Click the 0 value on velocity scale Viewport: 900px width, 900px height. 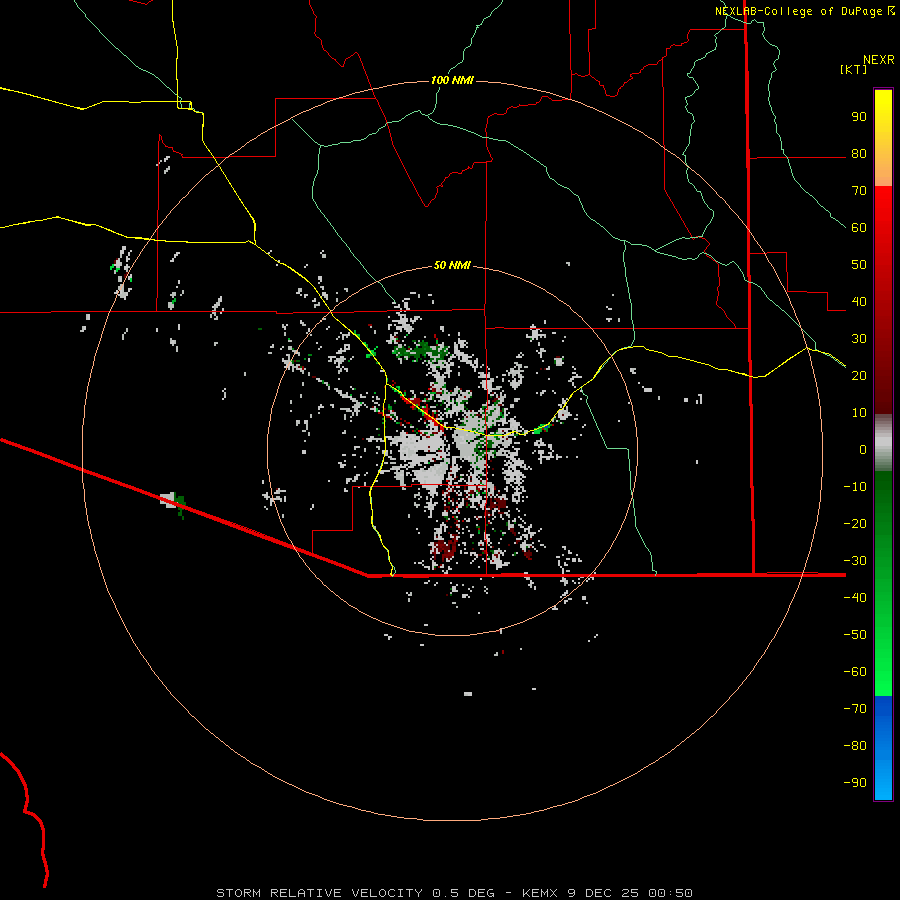click(863, 449)
